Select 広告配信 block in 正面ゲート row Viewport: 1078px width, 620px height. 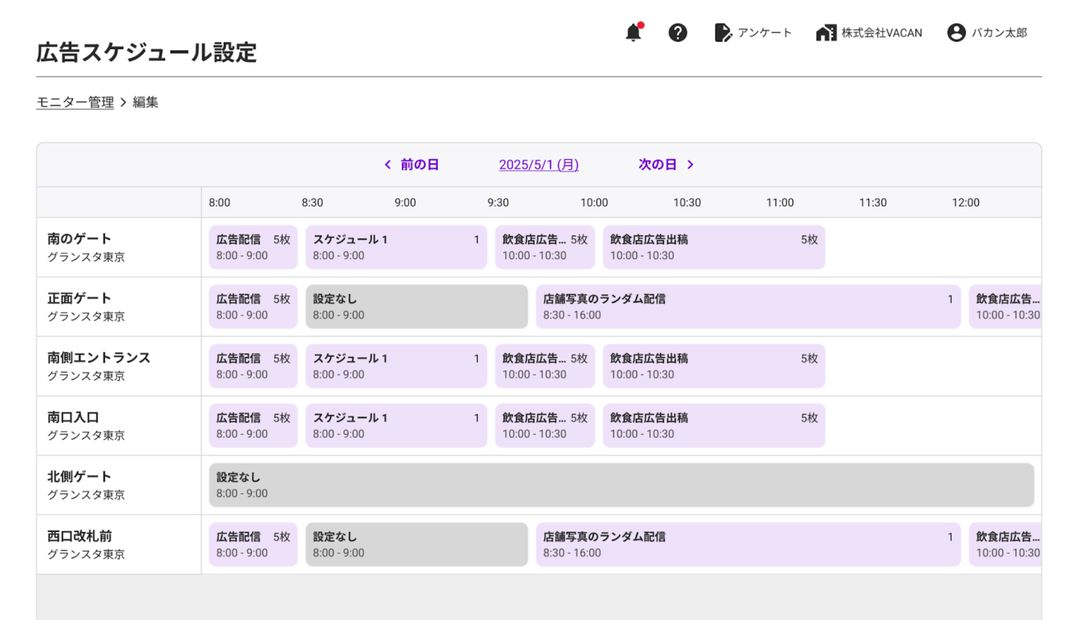(253, 307)
